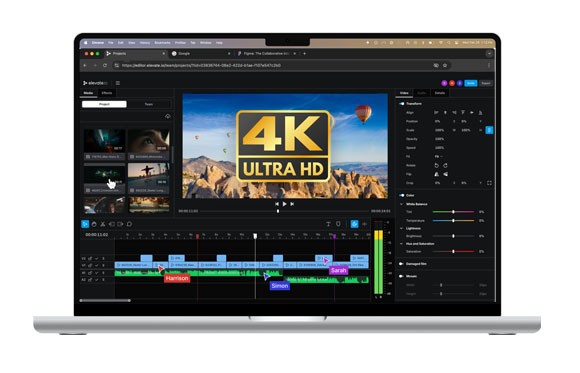Rotate the clip clockwise

(445, 165)
